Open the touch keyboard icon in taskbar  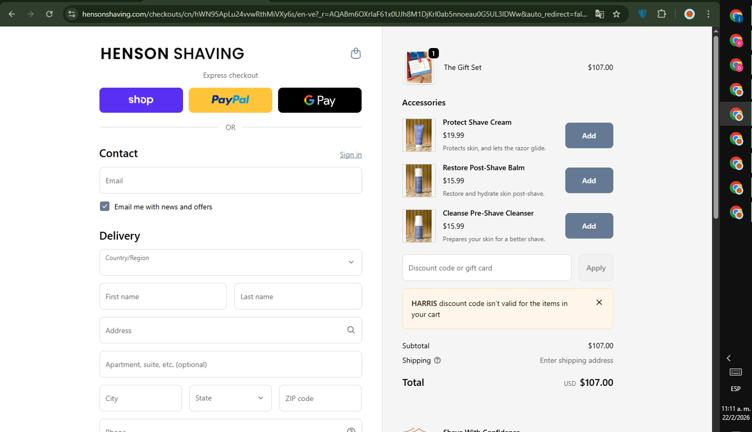[736, 372]
